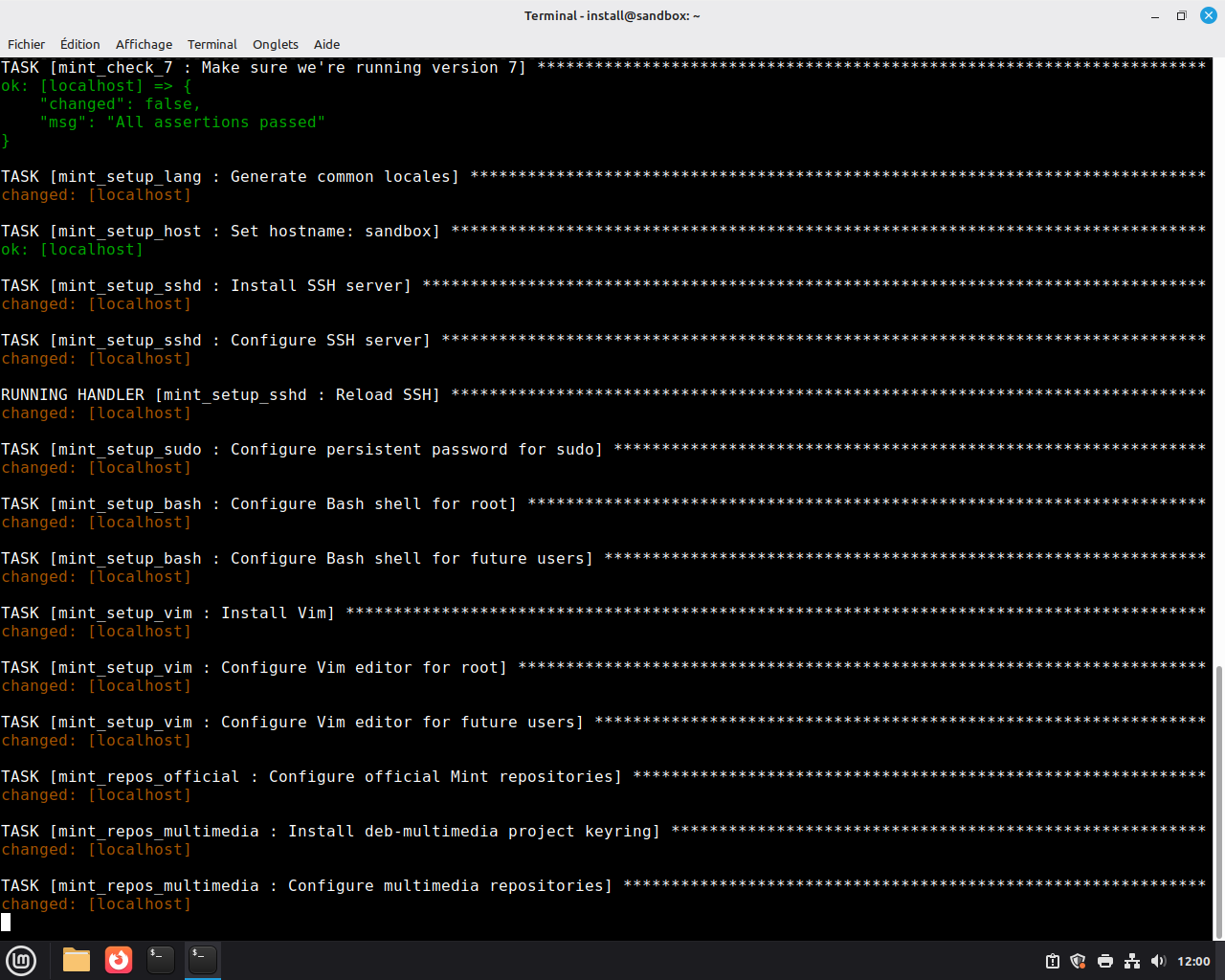Click the terminal window scrollbar
The height and width of the screenshot is (980, 1225).
point(1217,794)
